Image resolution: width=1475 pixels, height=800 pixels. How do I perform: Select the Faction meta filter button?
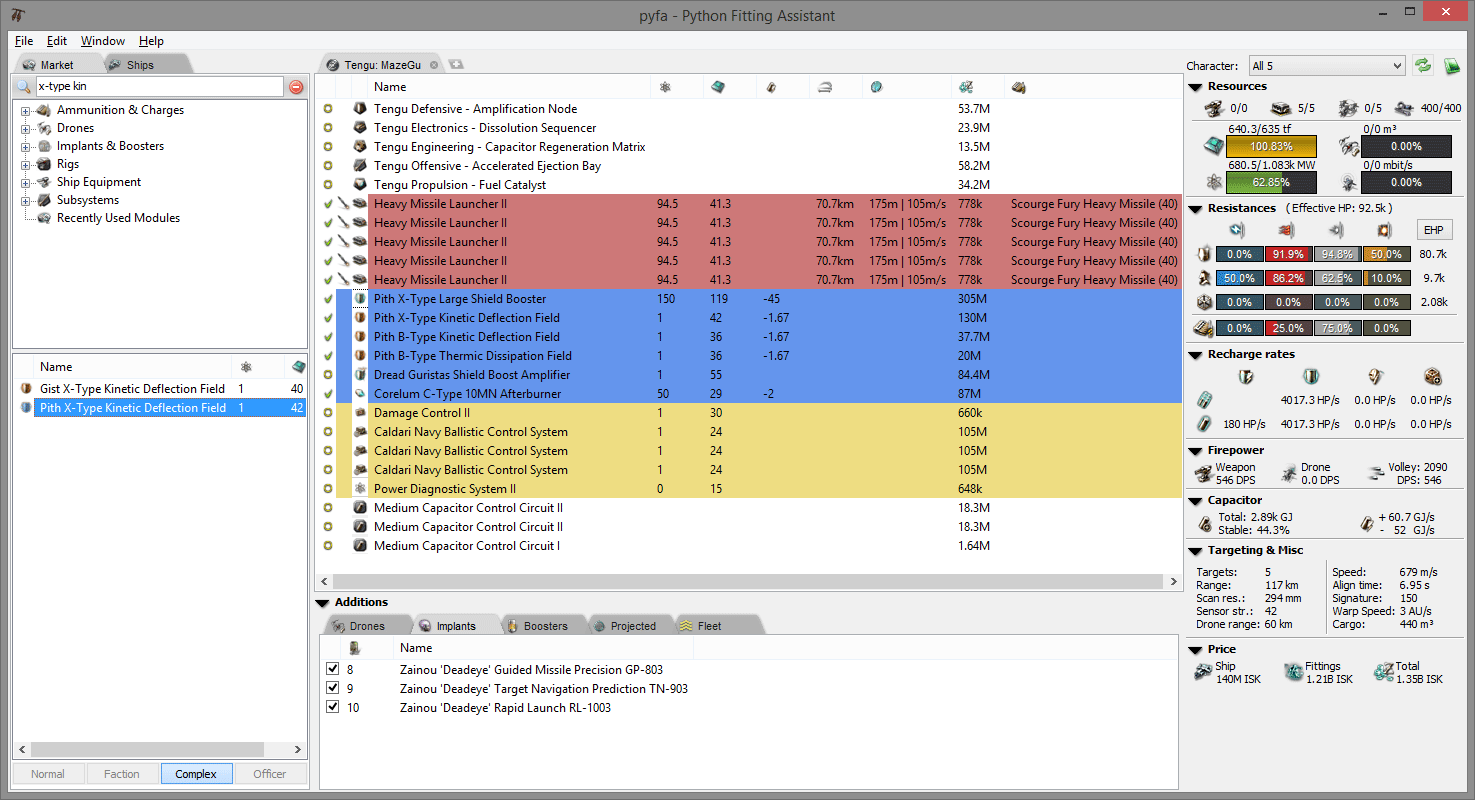click(122, 773)
